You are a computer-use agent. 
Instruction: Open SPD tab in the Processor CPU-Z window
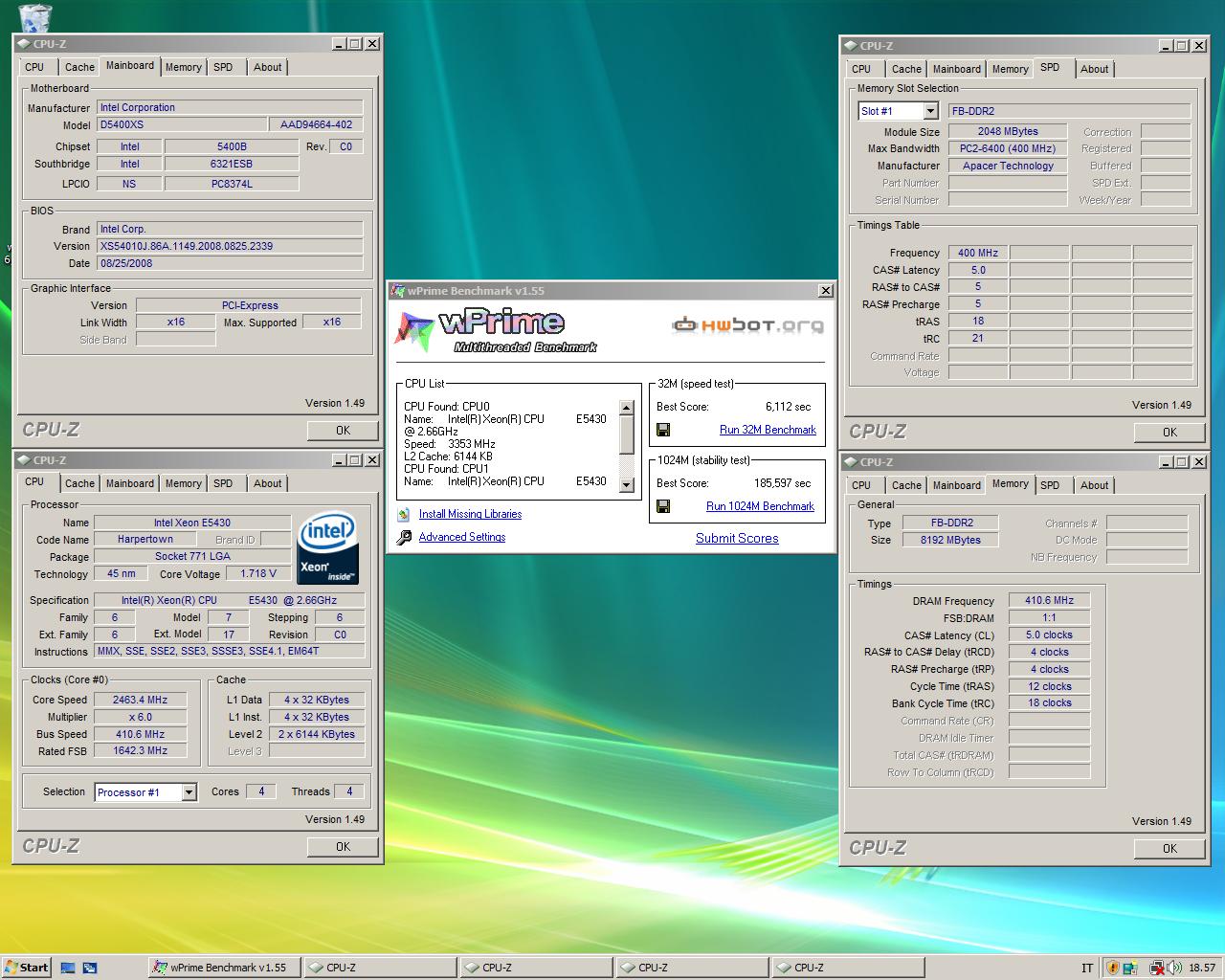[223, 483]
